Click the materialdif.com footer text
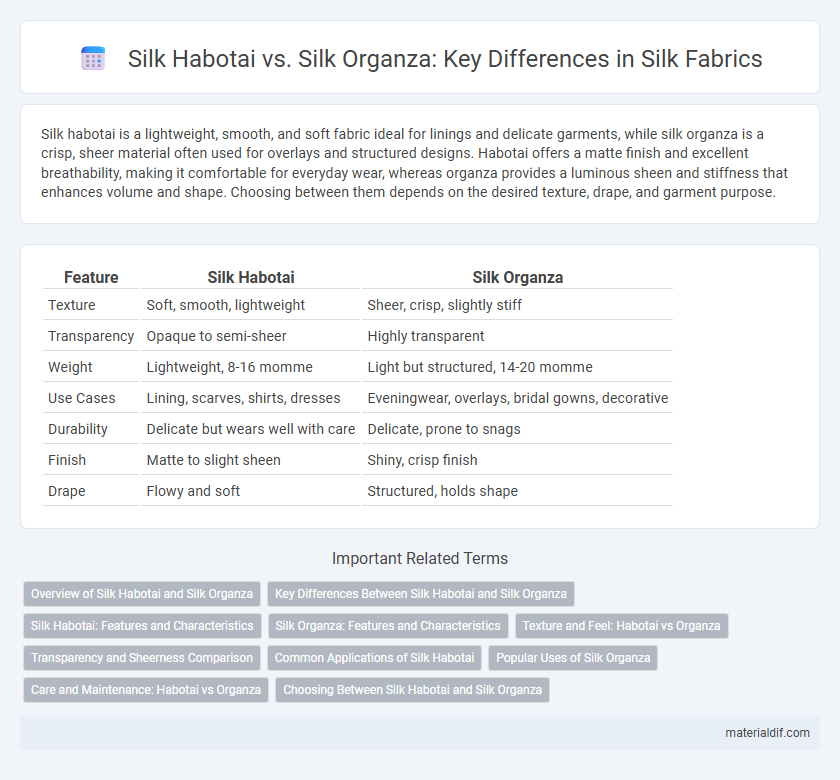 pos(767,733)
